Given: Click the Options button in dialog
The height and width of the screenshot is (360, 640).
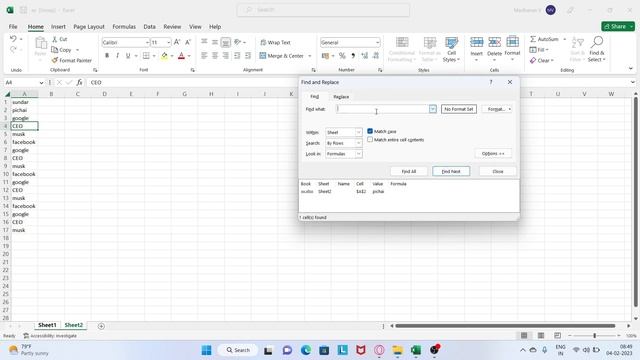Looking at the screenshot, I should coord(493,153).
